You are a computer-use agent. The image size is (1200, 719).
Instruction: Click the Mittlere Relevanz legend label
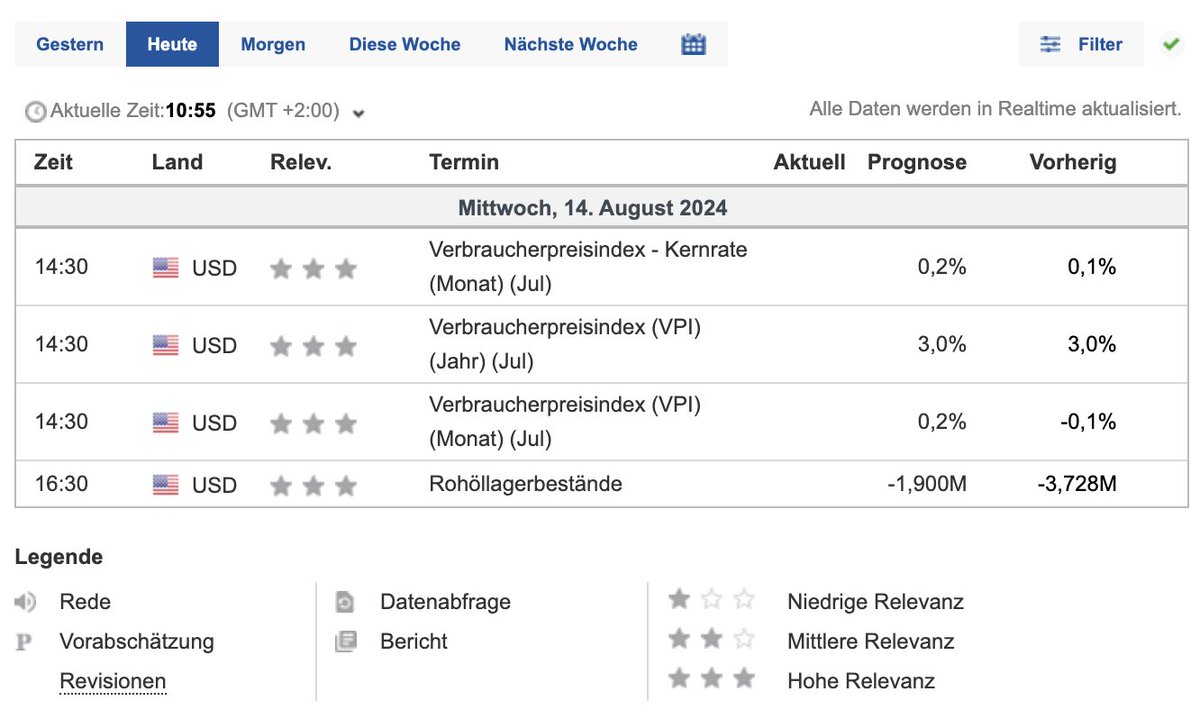coord(871,641)
